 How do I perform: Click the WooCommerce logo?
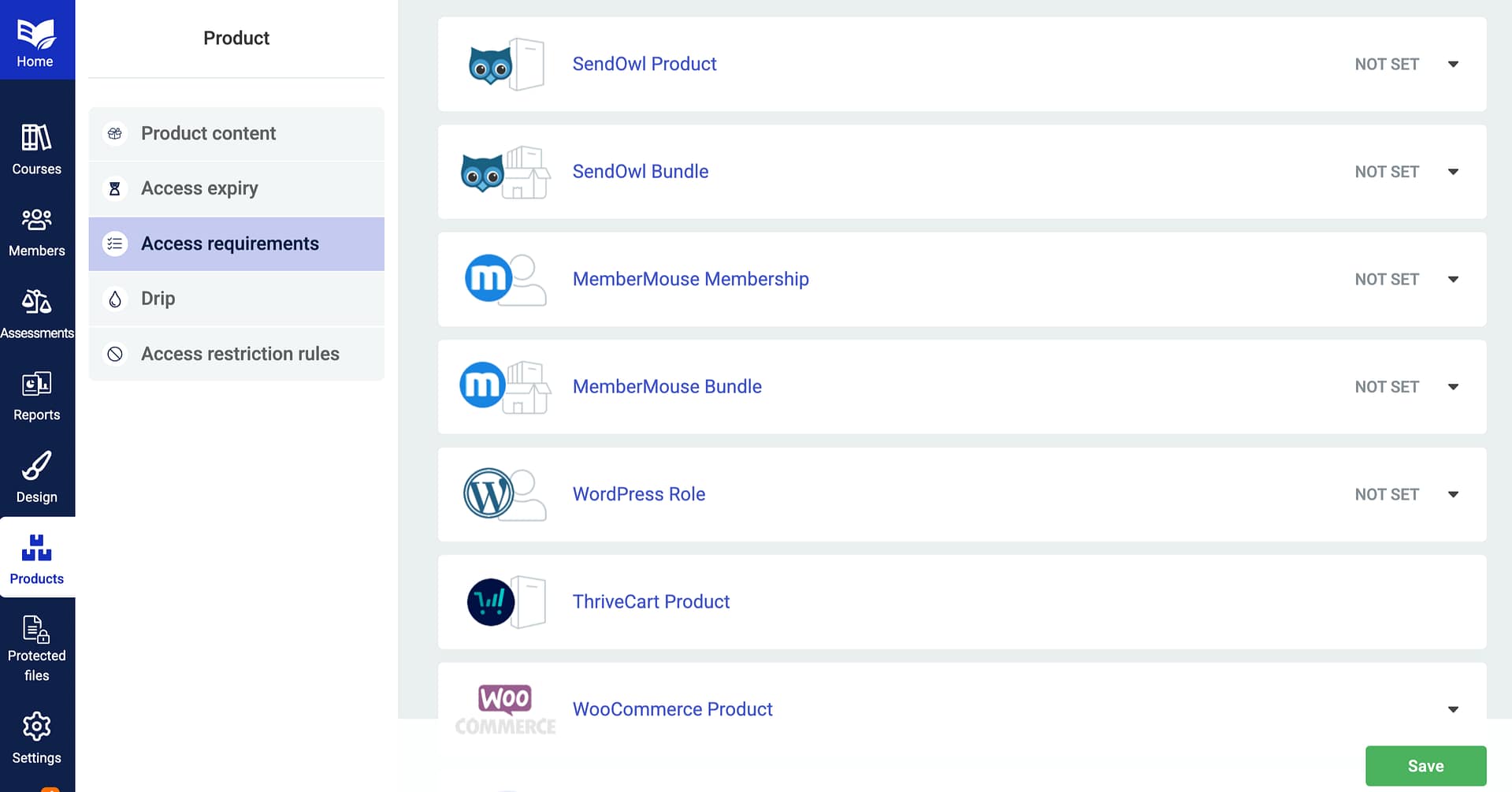(504, 708)
